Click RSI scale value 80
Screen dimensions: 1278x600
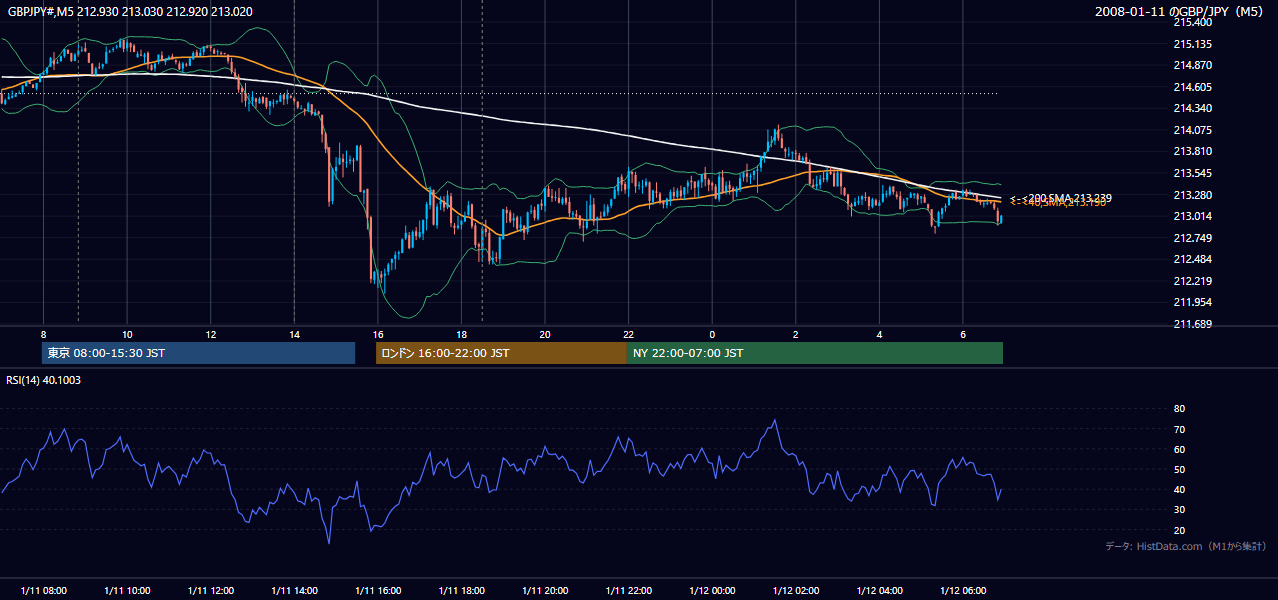click(x=1179, y=409)
